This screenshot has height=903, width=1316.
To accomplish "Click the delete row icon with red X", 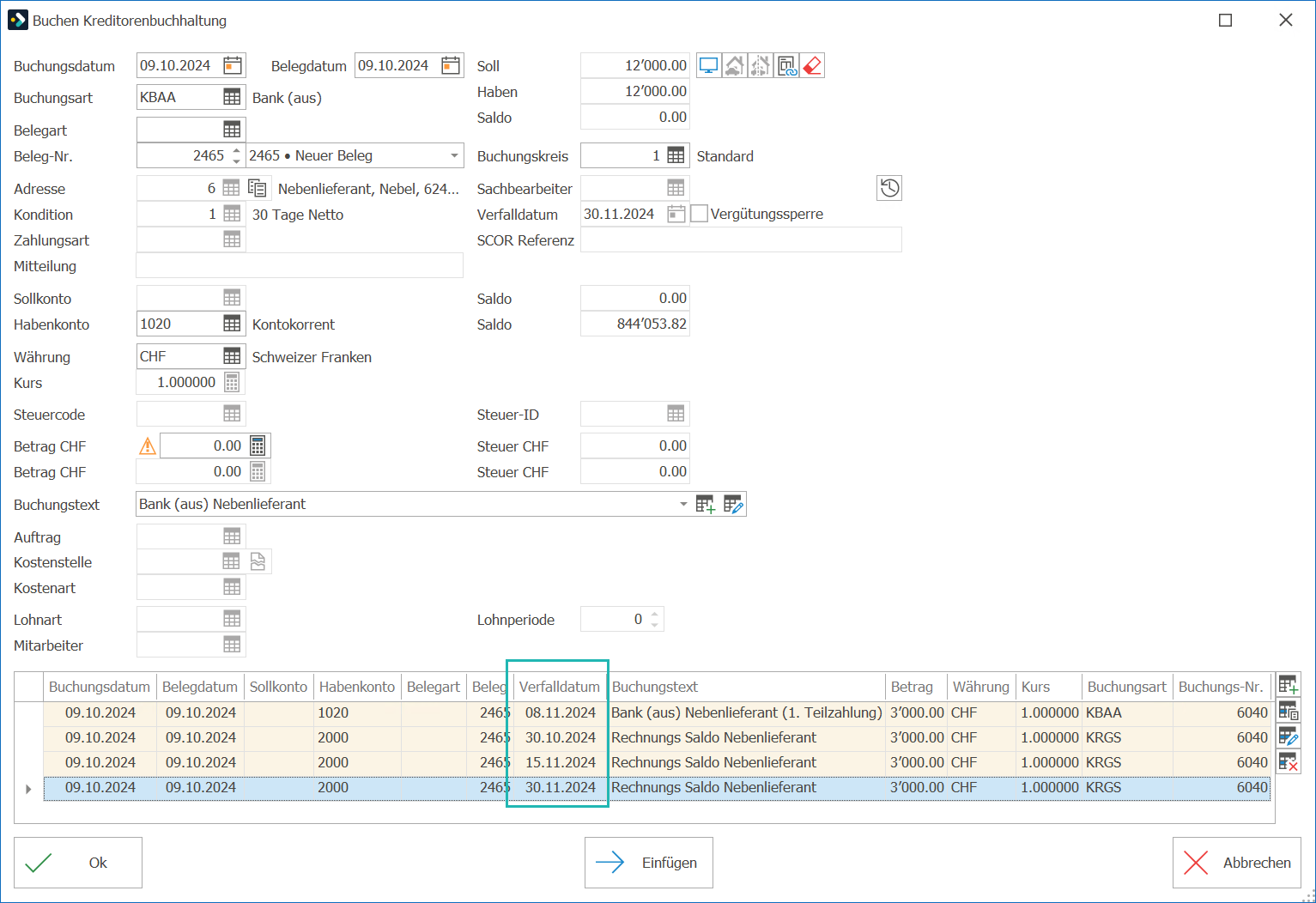I will click(x=1289, y=761).
